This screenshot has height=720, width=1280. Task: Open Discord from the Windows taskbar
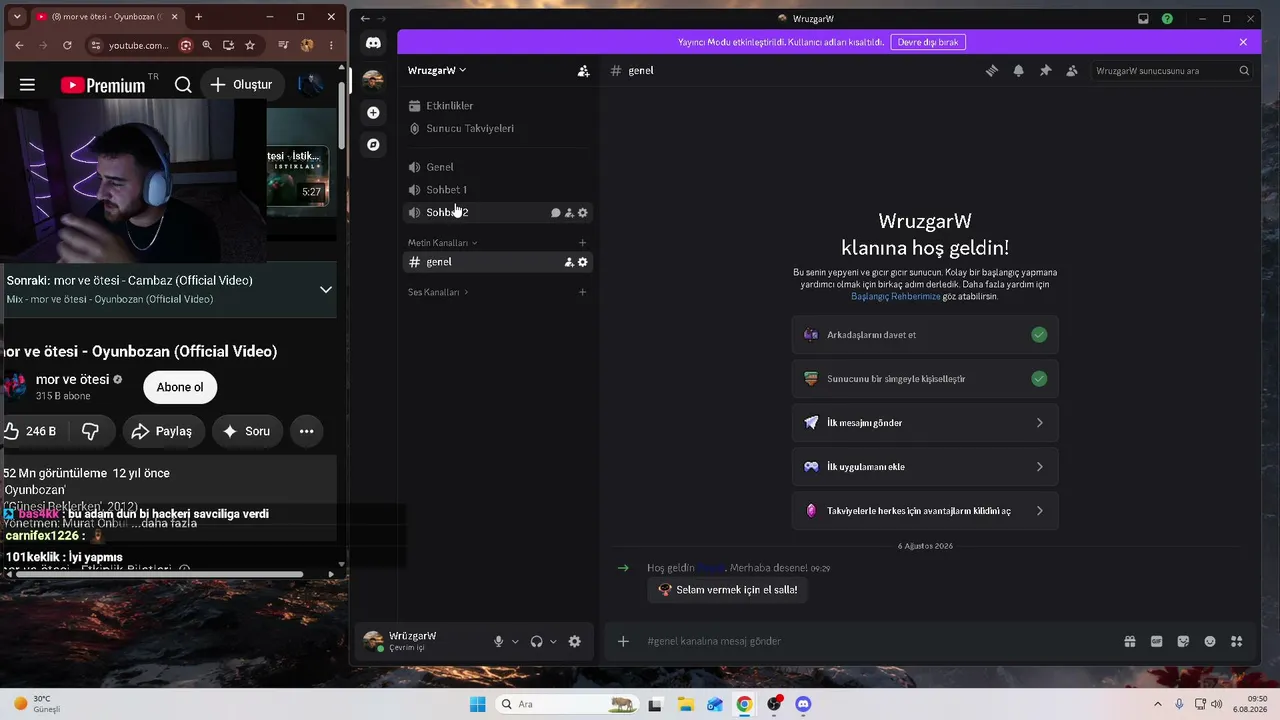pyautogui.click(x=803, y=705)
